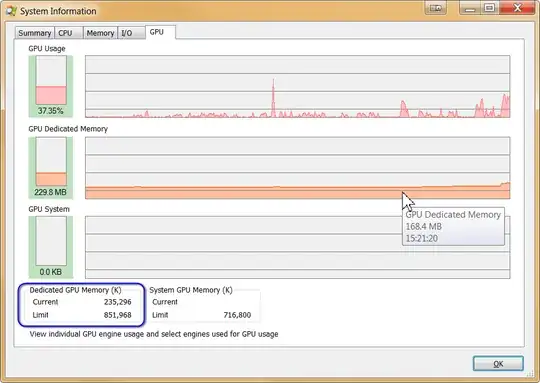
Task: Click the GPU System memory history graph
Action: coord(298,247)
